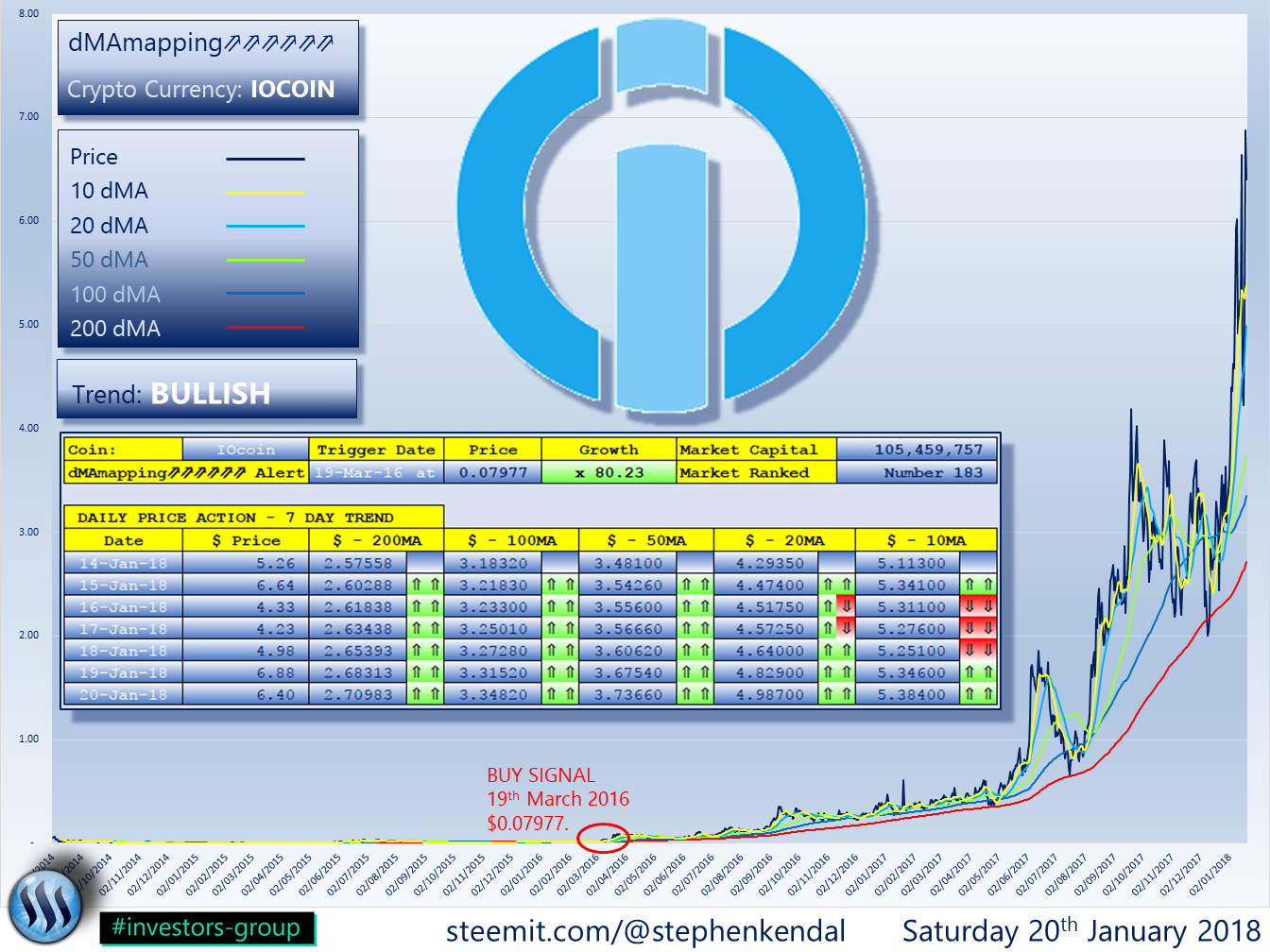The width and height of the screenshot is (1270, 952).
Task: Click the dMAmapping title text
Action: pyautogui.click(x=200, y=42)
